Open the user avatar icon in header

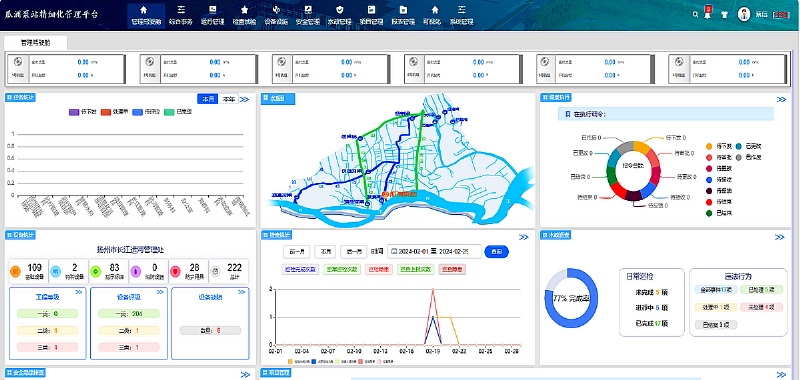pos(744,14)
